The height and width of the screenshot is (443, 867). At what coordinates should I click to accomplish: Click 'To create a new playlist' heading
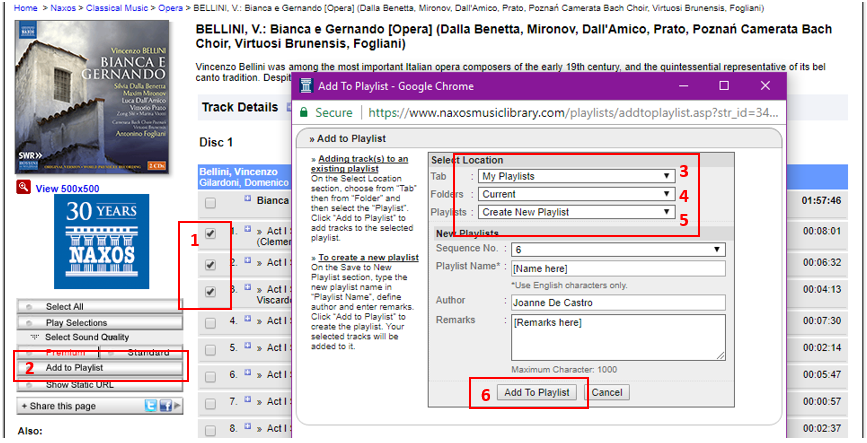pos(368,258)
